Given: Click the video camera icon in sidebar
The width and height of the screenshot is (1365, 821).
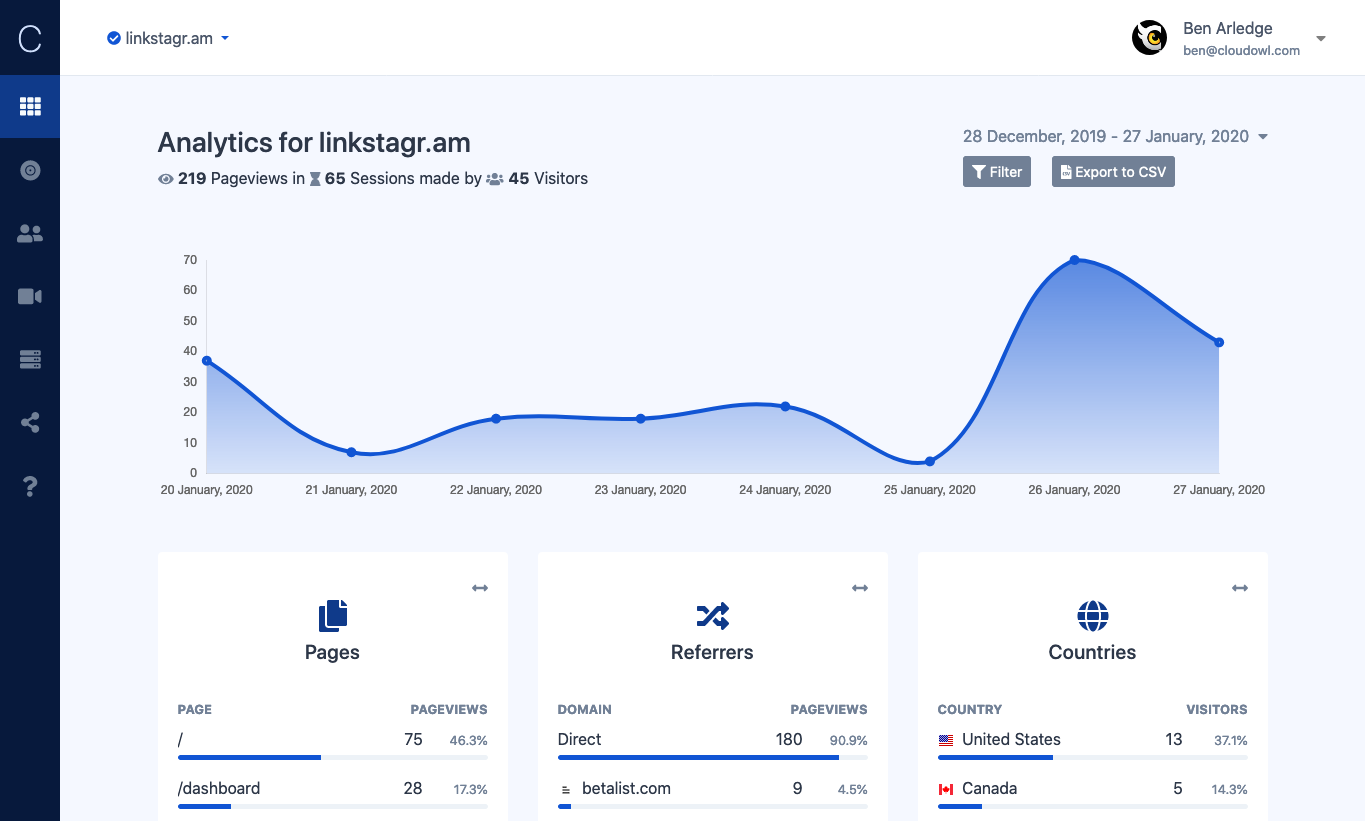Looking at the screenshot, I should [x=30, y=296].
